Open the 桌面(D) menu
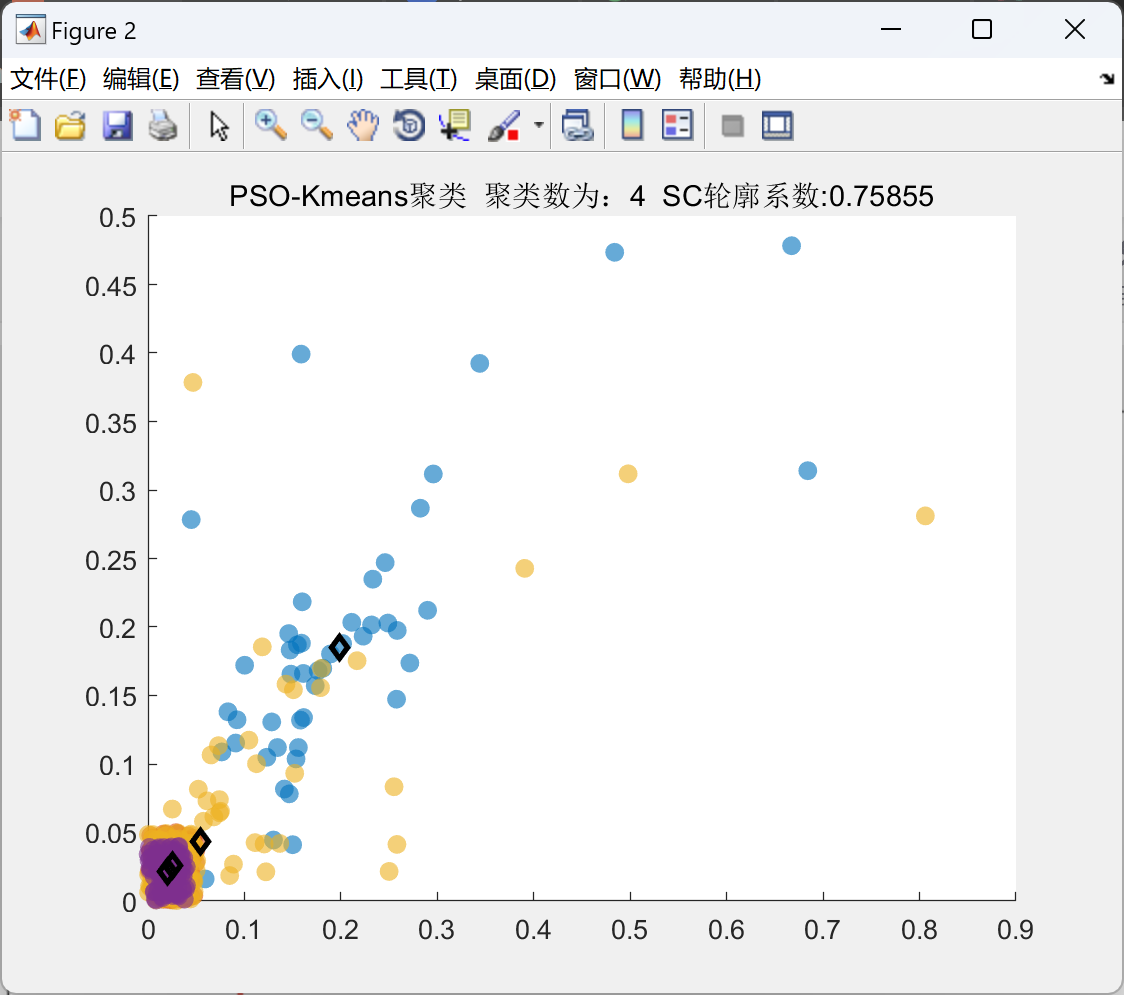1124x995 pixels. pyautogui.click(x=515, y=79)
